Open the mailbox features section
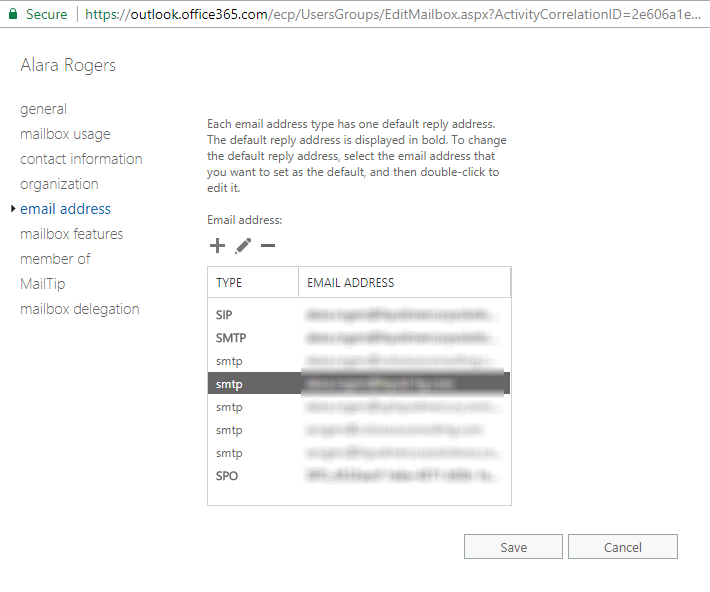Viewport: 710px width, 592px height. tap(72, 233)
